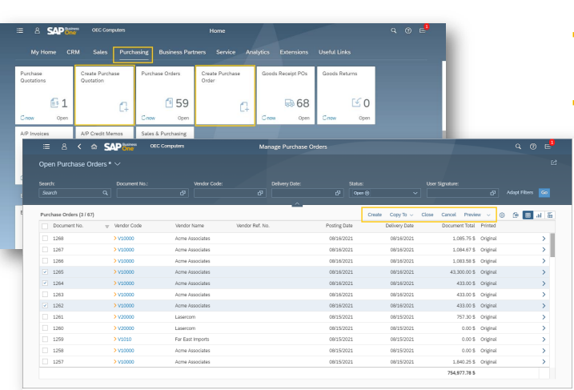Click magnifier icon in the Search field
Viewport: 574px width, 390px height.
point(105,193)
